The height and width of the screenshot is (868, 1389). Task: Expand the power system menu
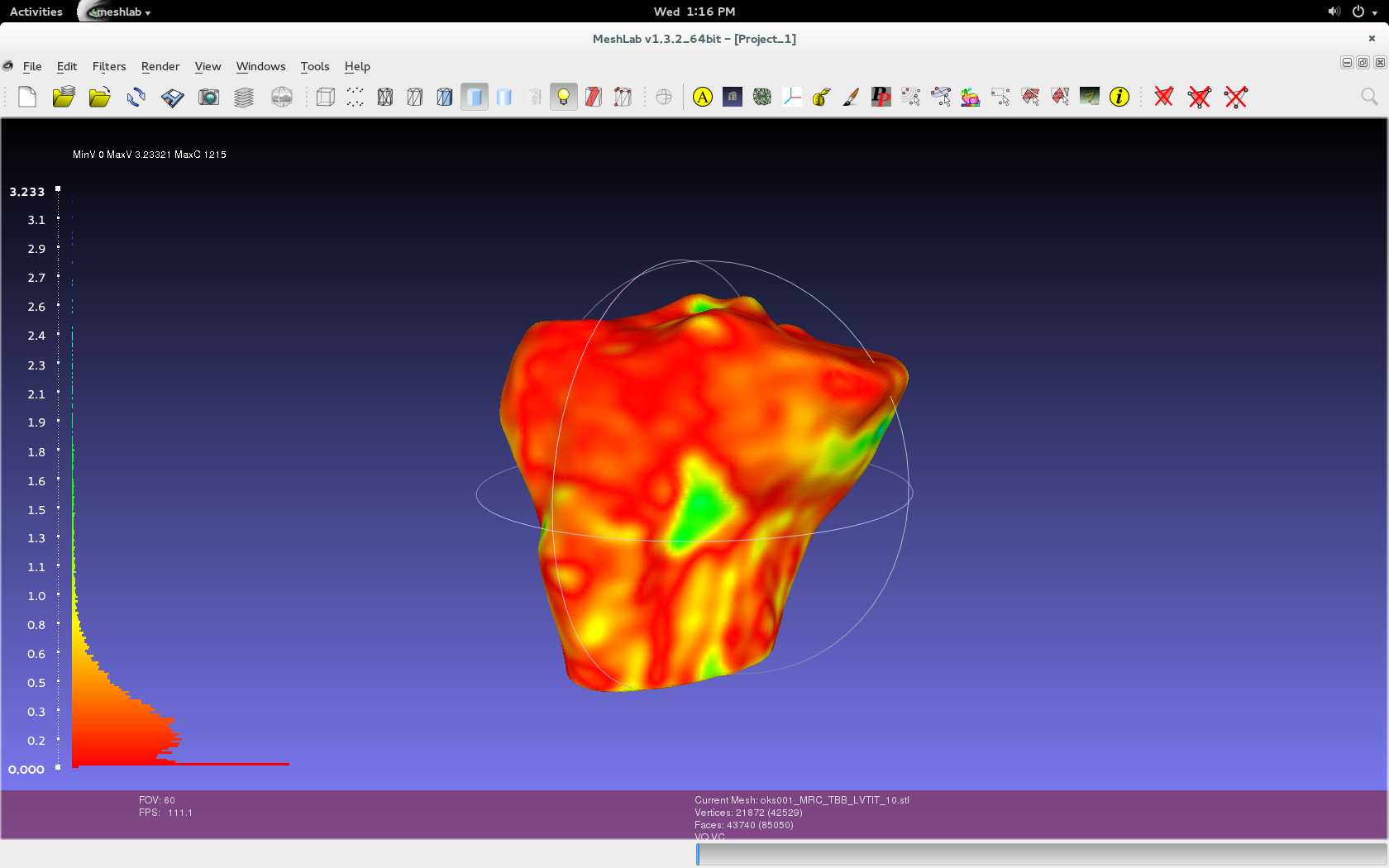(x=1364, y=12)
